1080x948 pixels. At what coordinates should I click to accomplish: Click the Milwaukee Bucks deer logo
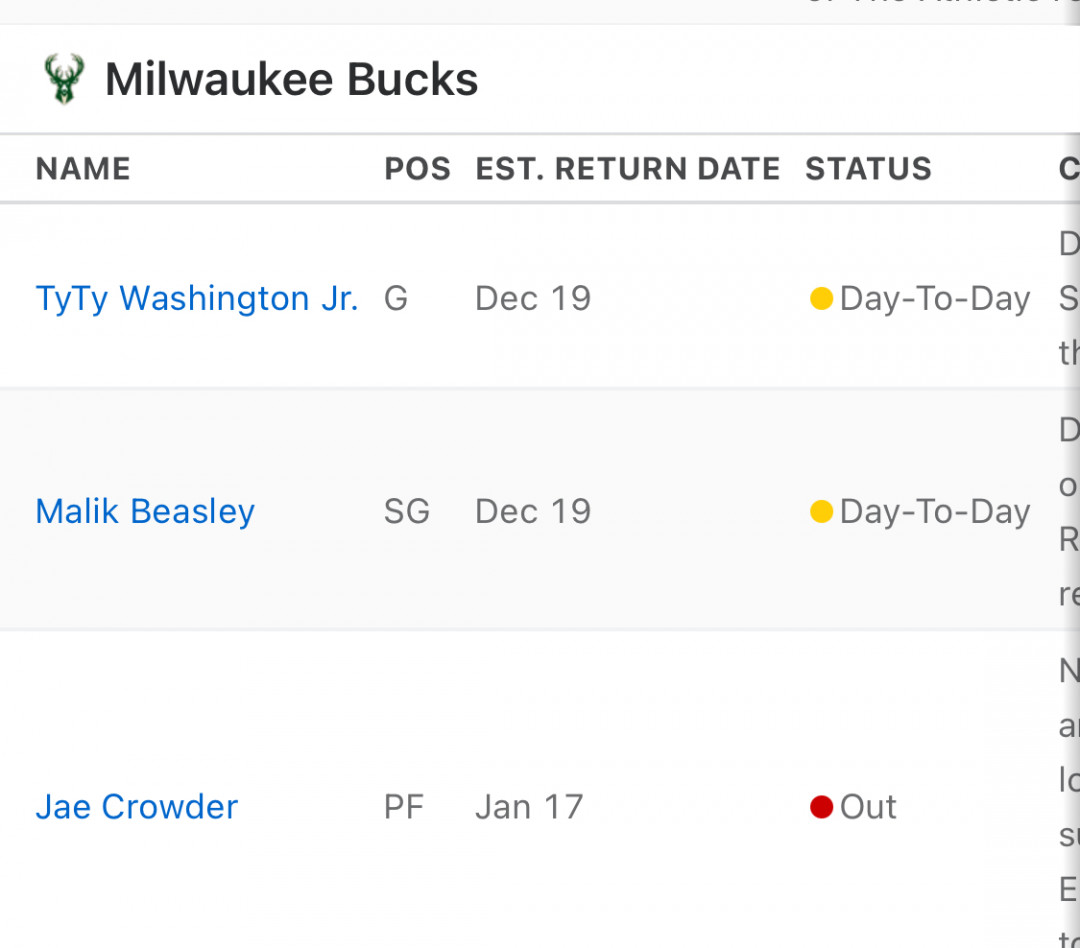(64, 79)
